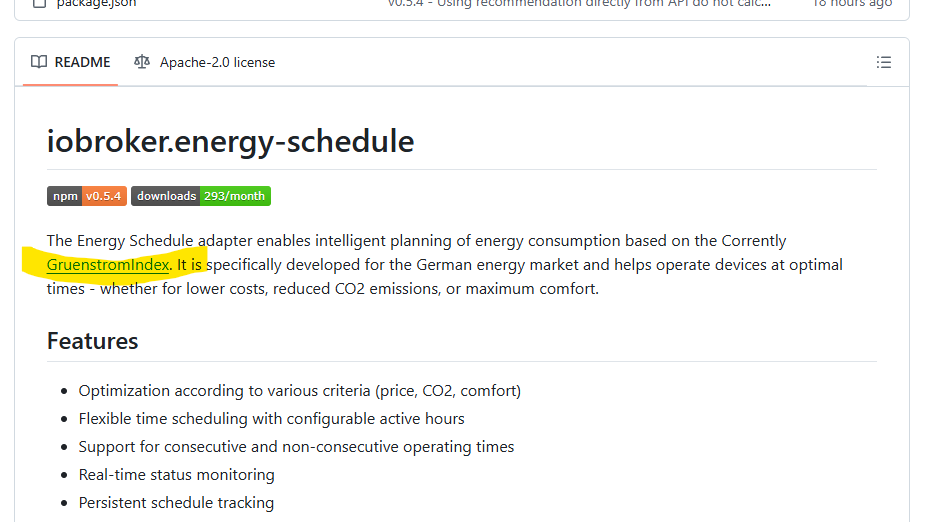The width and height of the screenshot is (929, 522).
Task: Click the 'Persistent schedule tracking' bullet
Action: [176, 502]
